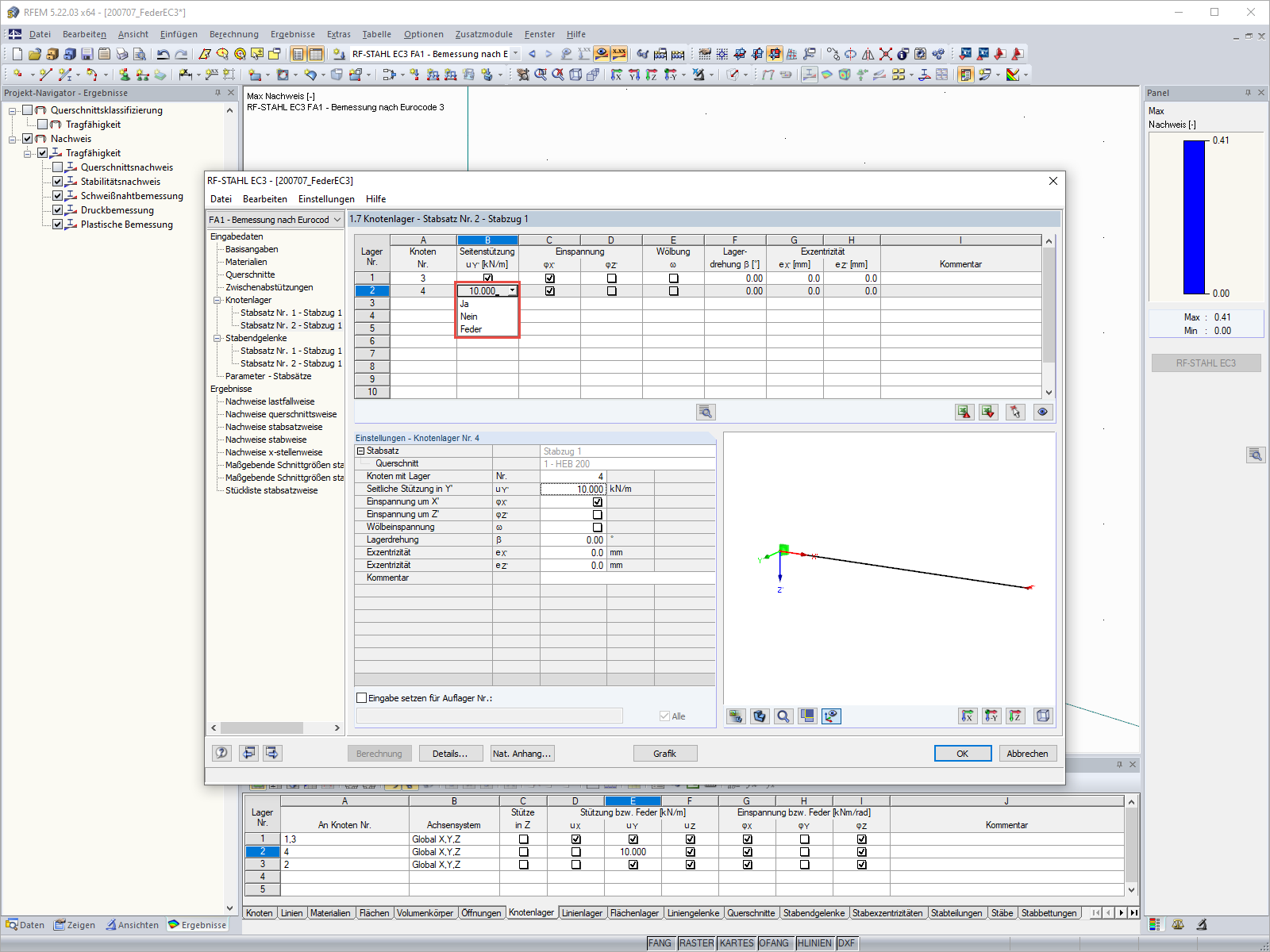Viewport: 1270px width, 952px height.
Task: Import table data from Excel
Action: [988, 412]
